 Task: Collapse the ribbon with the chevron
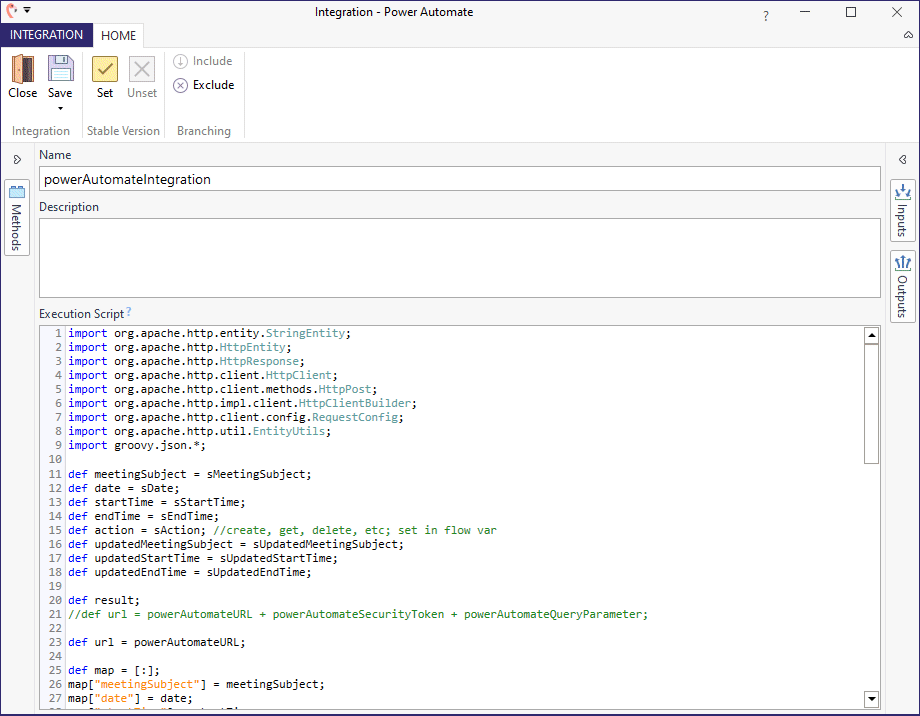[908, 35]
